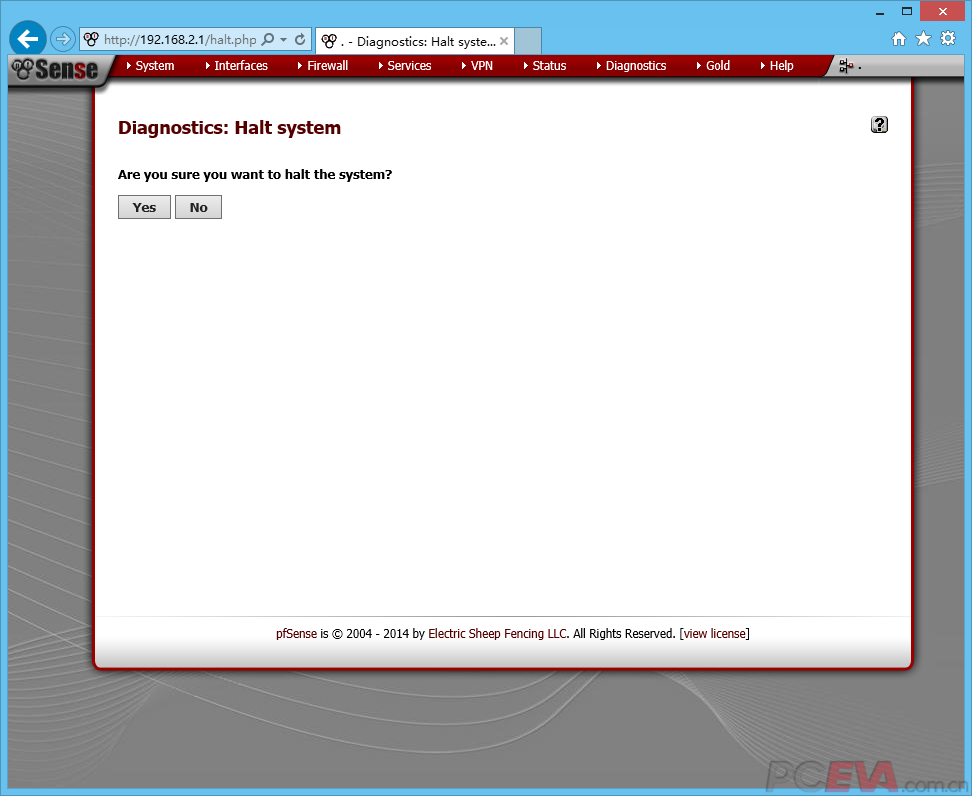Click the help question mark icon
The image size is (972, 796).
879,125
